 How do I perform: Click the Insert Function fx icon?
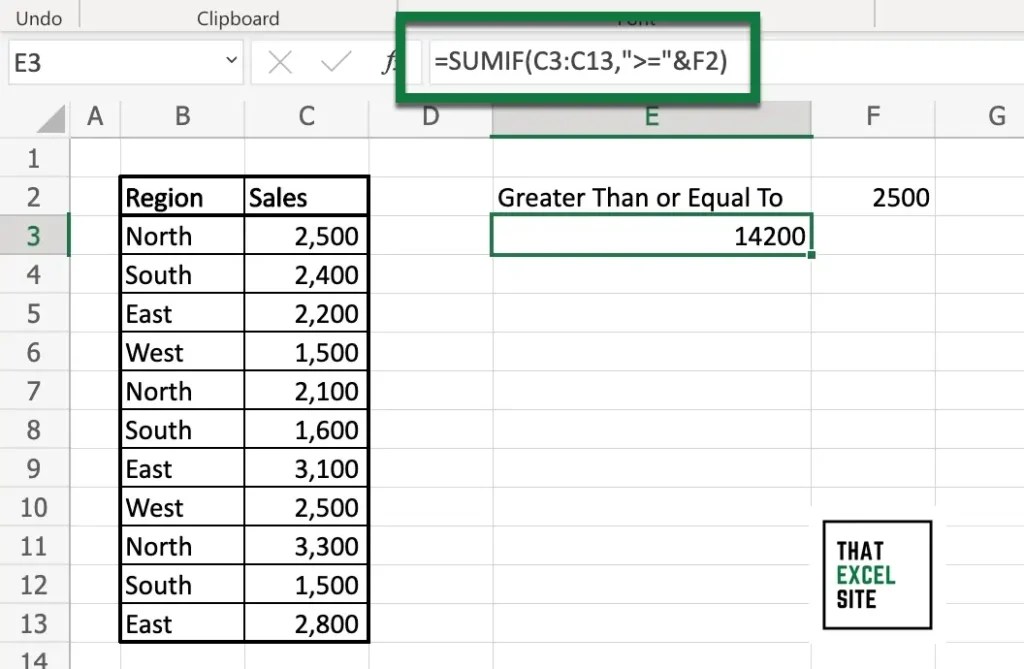pos(390,61)
